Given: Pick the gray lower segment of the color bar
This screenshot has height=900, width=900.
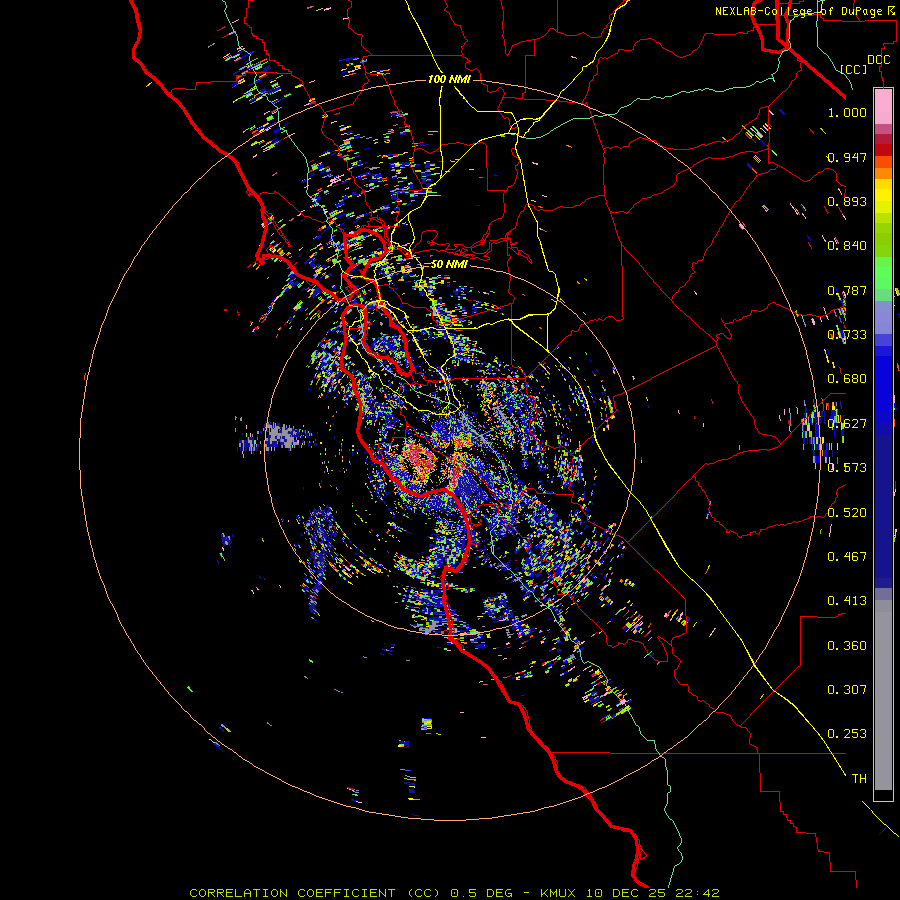Looking at the screenshot, I should [x=883, y=695].
